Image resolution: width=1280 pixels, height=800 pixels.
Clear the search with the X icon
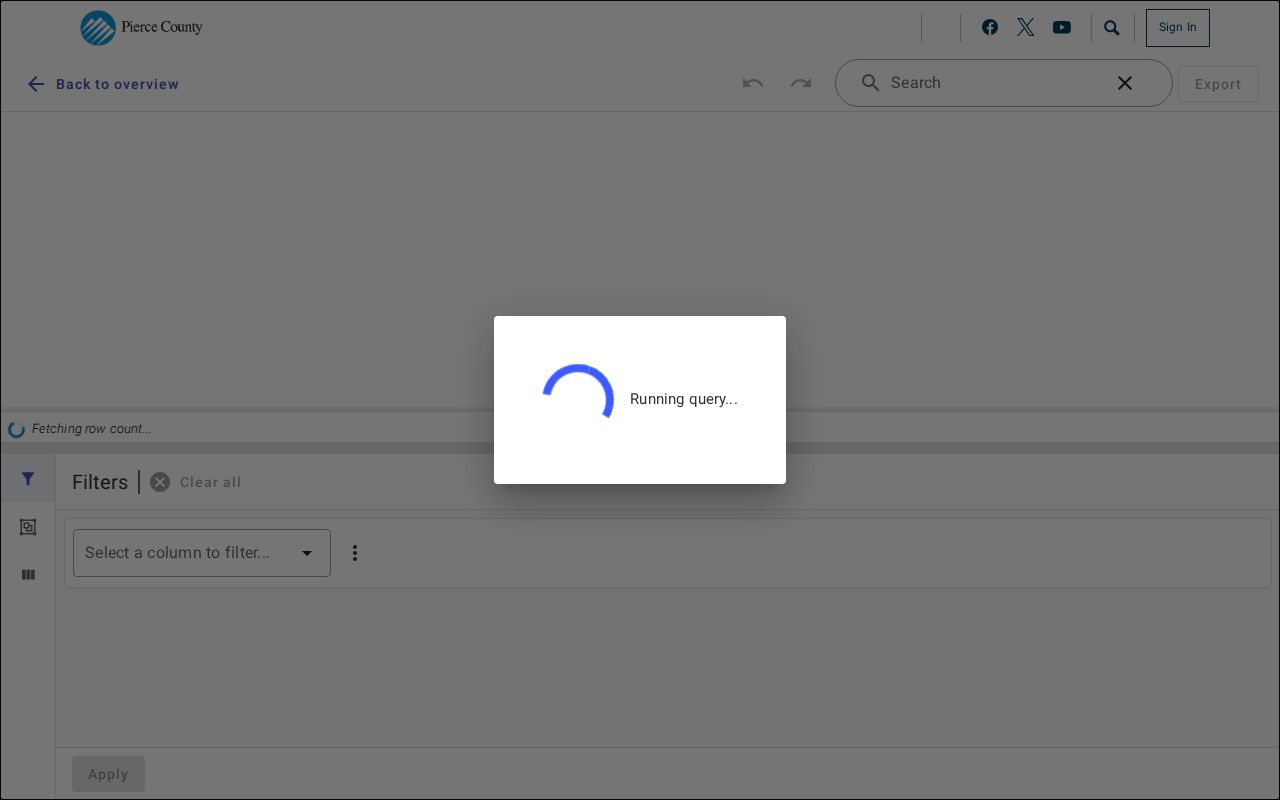(1125, 83)
